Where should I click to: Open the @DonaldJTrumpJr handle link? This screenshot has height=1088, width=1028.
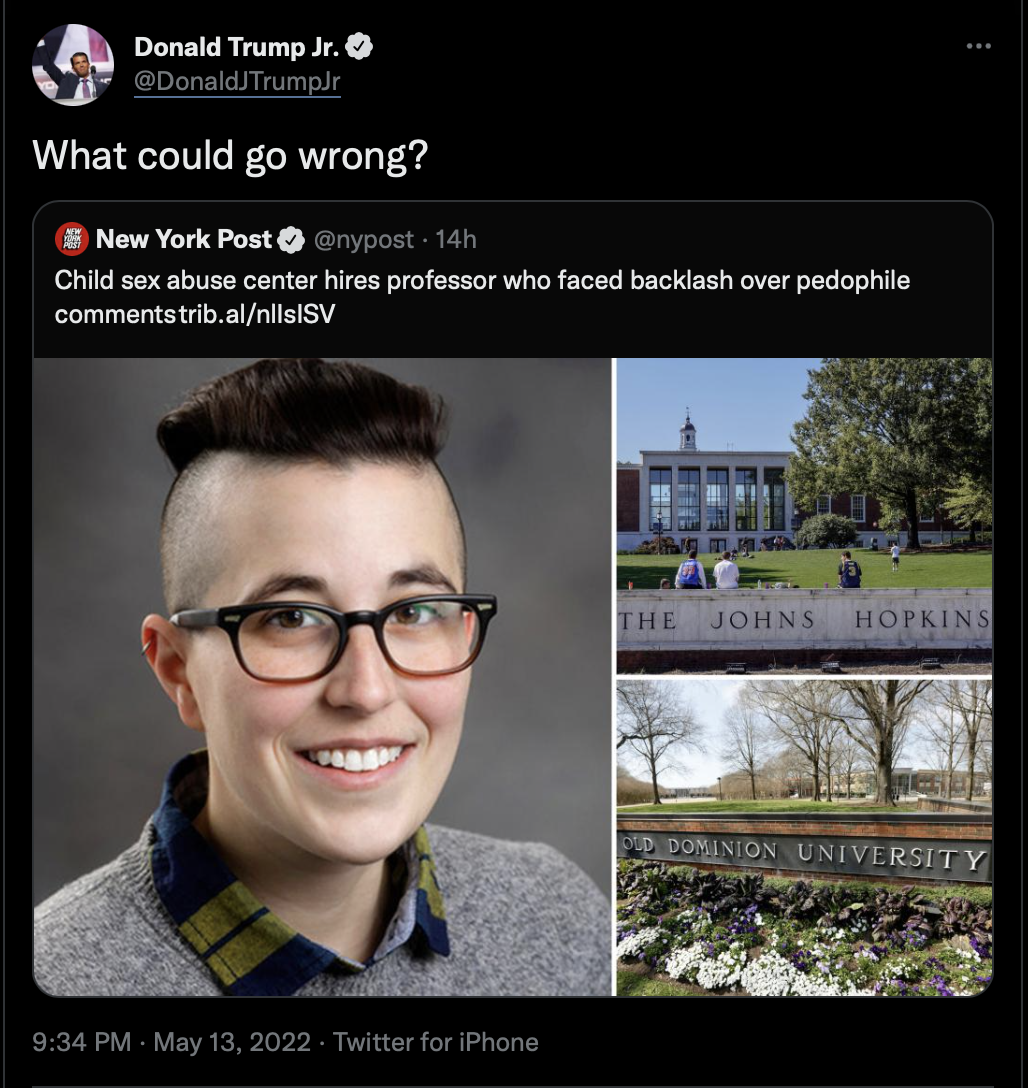[237, 81]
